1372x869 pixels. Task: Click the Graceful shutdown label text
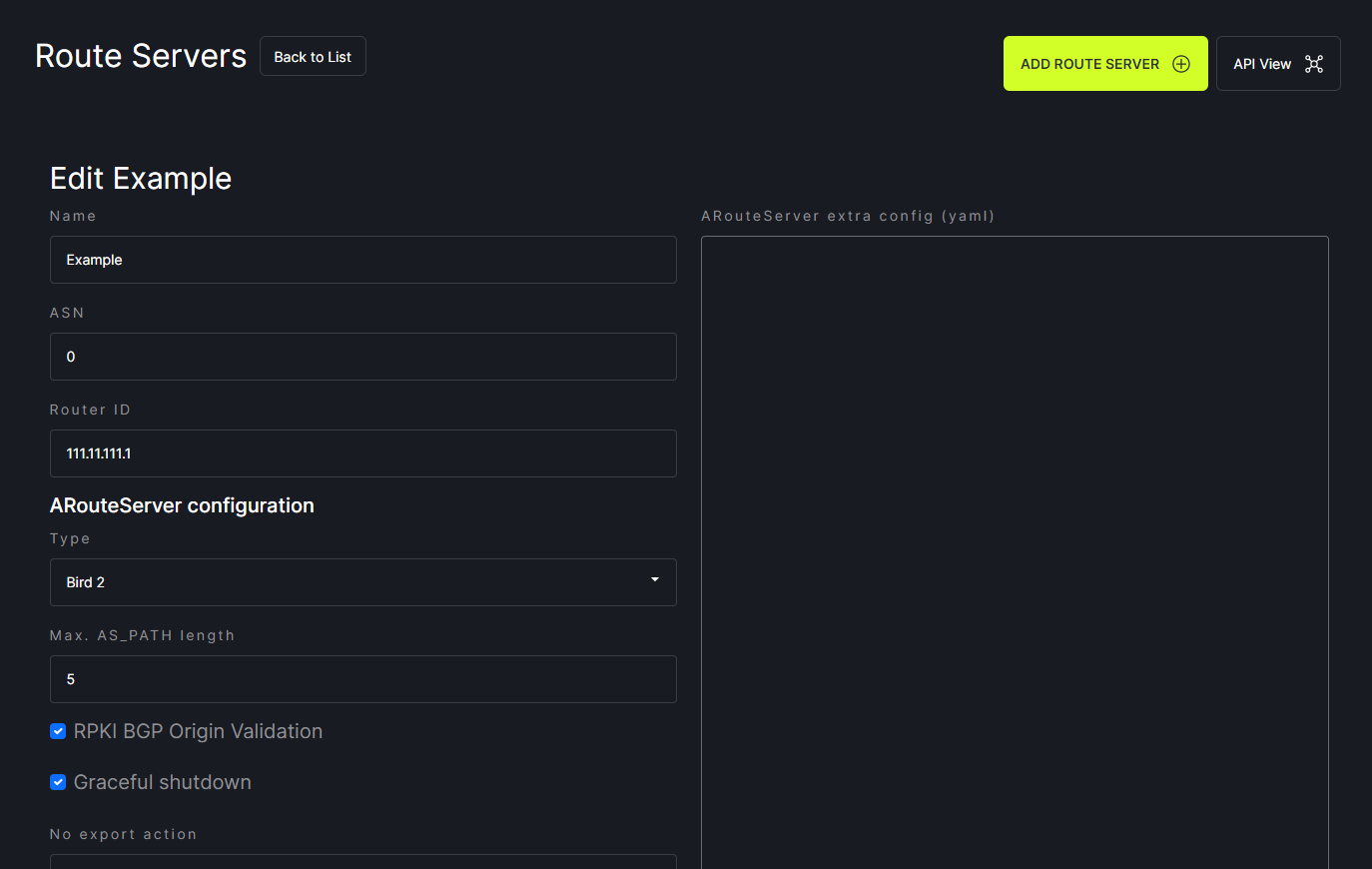tap(162, 782)
